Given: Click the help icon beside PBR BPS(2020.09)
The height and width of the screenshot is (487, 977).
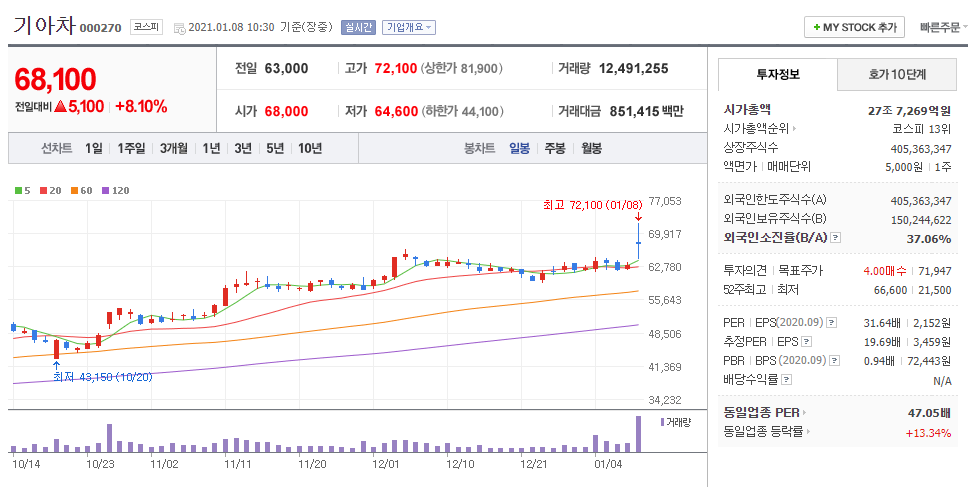Looking at the screenshot, I should (x=833, y=361).
